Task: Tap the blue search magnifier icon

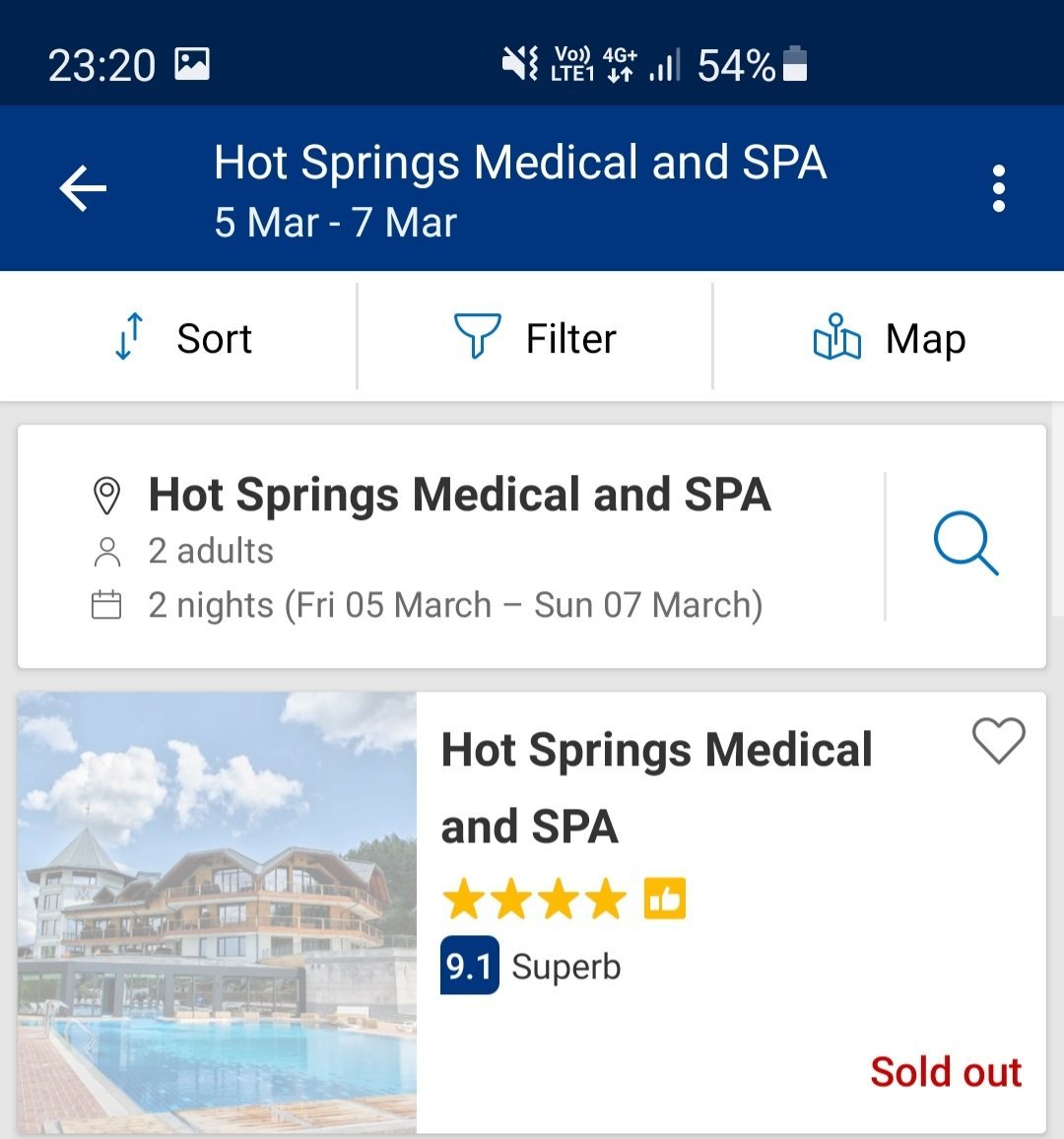Action: tap(964, 543)
